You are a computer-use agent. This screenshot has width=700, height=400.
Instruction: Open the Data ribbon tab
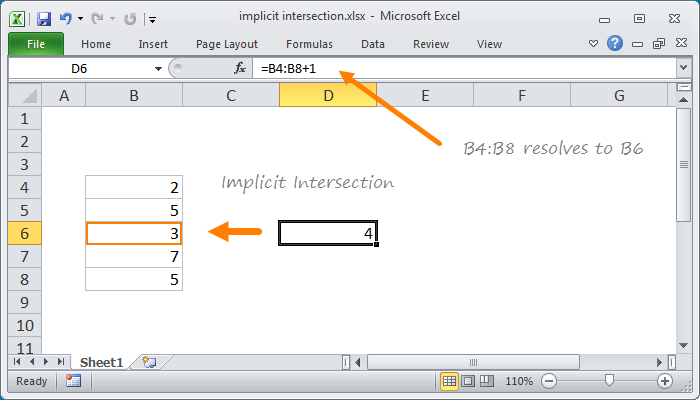click(x=373, y=44)
